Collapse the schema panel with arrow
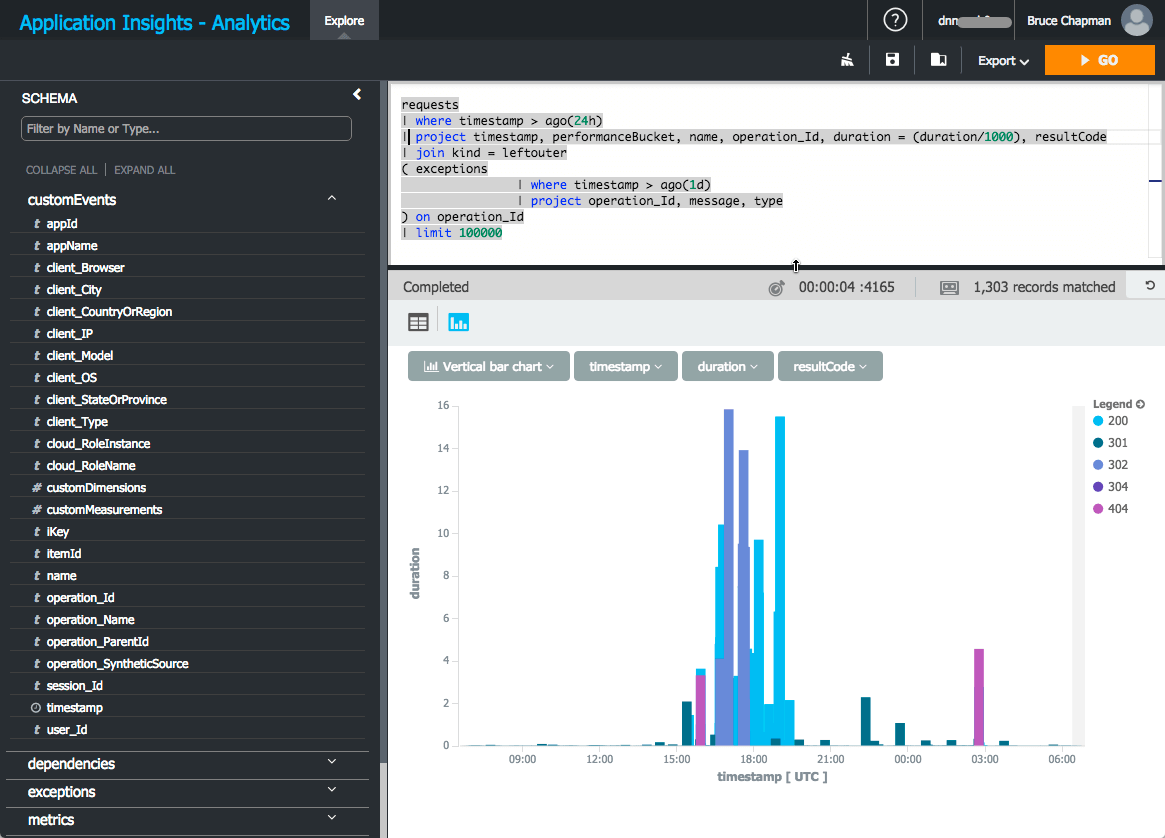 pyautogui.click(x=357, y=95)
